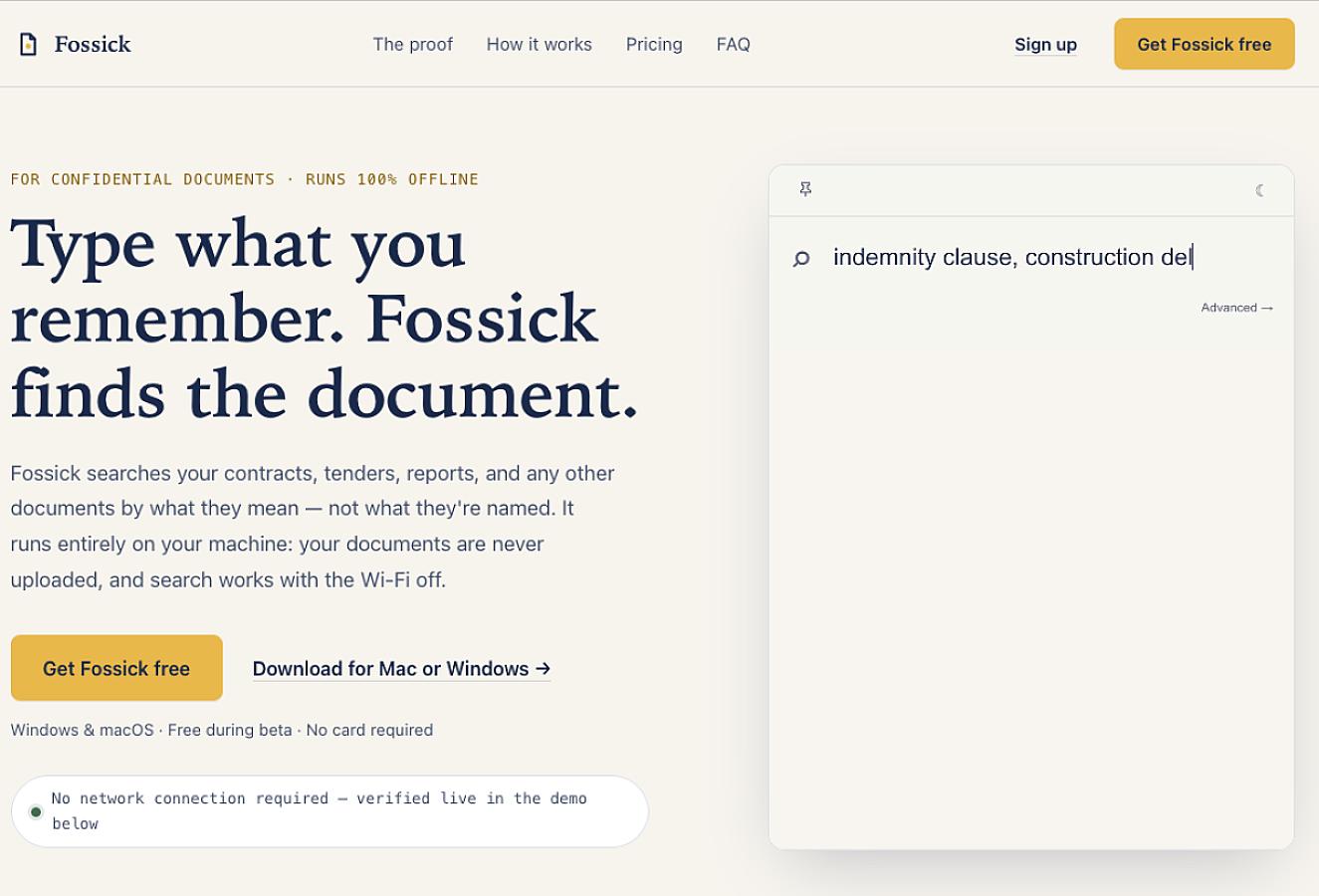Click the paragraph starting 'Fossick searches your contracts'
The width and height of the screenshot is (1319, 896).
tap(313, 526)
